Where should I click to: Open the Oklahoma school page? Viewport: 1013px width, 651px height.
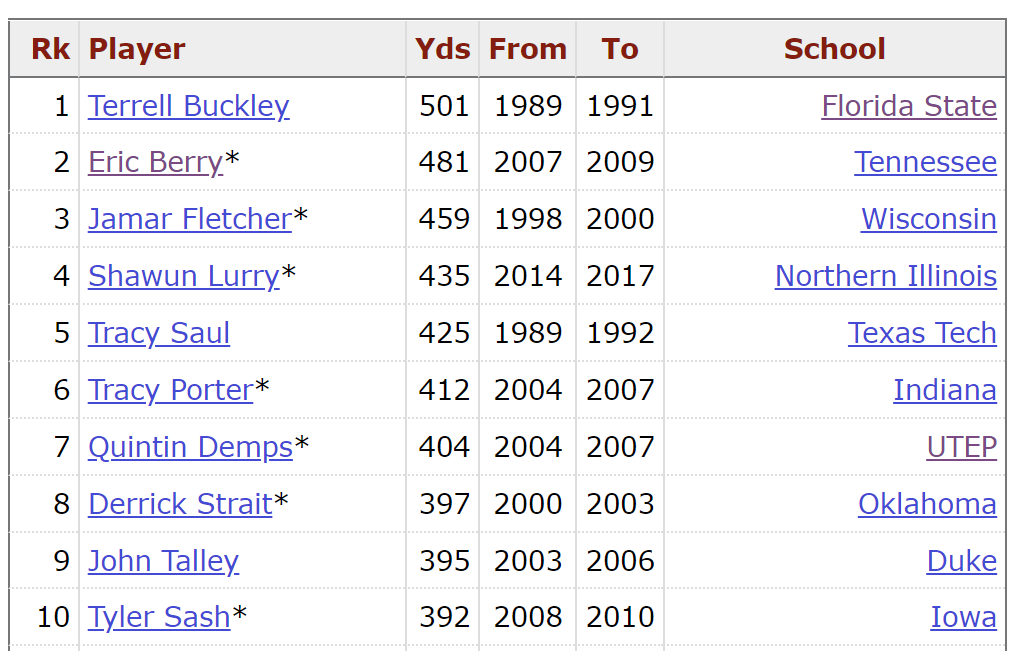point(928,504)
